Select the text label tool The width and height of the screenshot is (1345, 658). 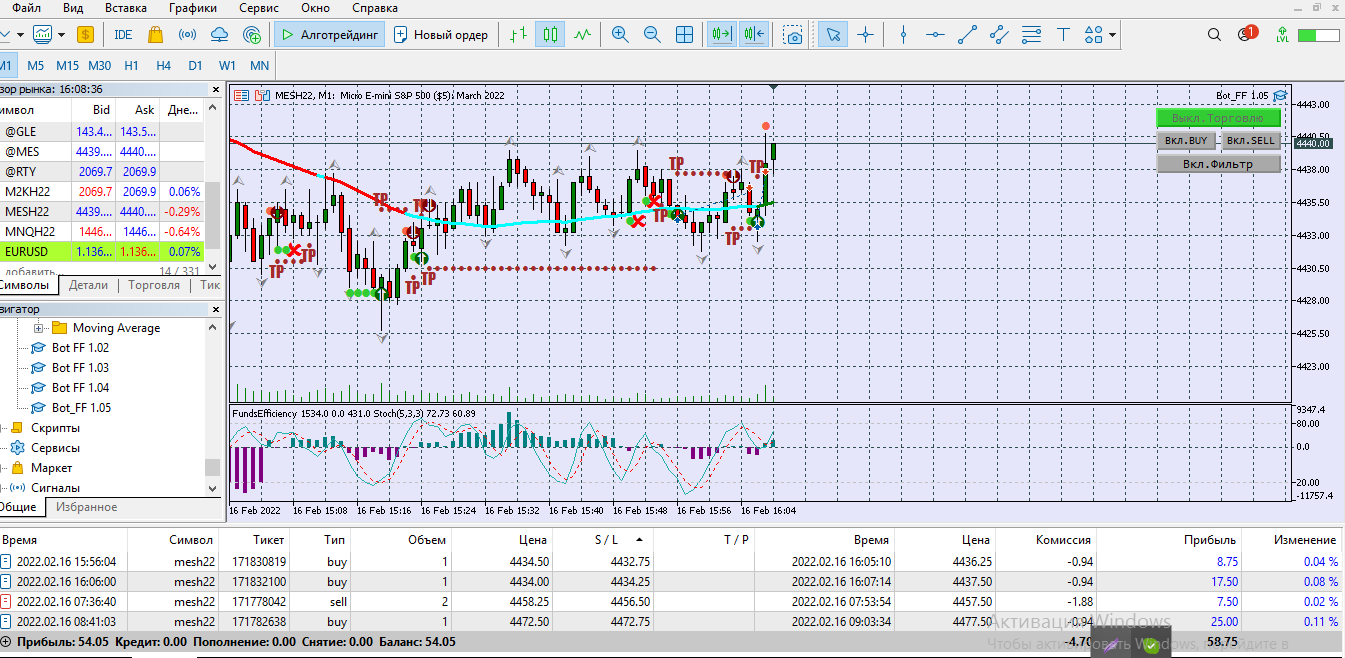point(1063,35)
